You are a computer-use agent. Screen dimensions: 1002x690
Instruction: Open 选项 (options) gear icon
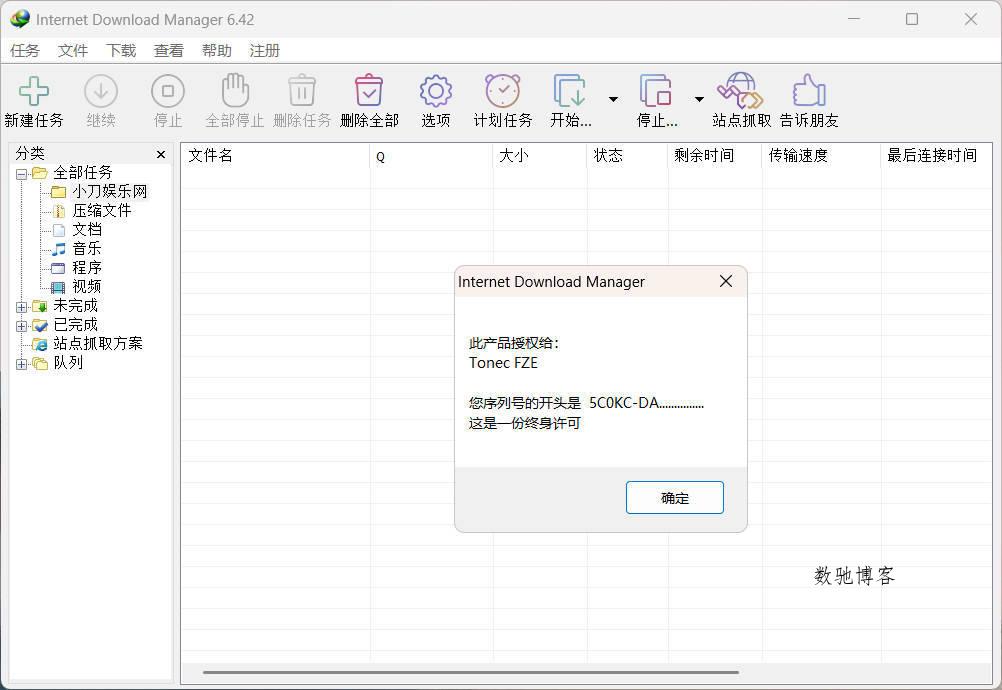(x=436, y=91)
